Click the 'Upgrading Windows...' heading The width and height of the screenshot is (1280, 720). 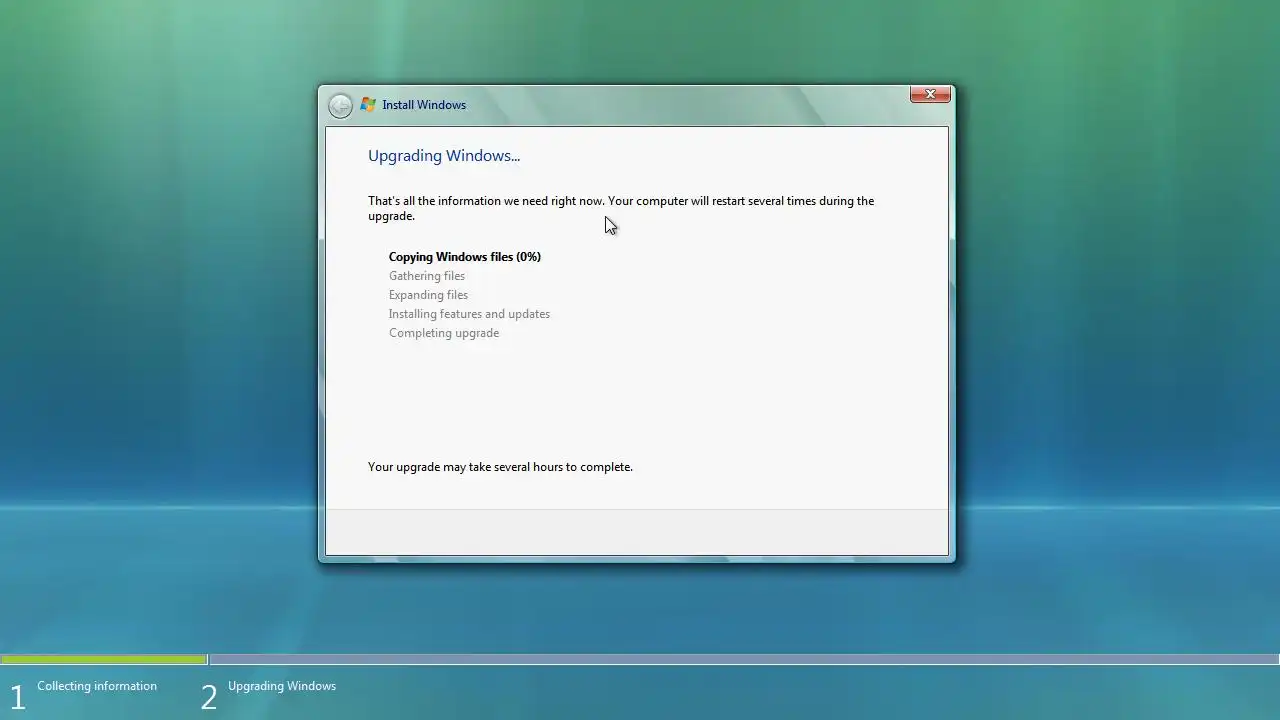point(444,156)
